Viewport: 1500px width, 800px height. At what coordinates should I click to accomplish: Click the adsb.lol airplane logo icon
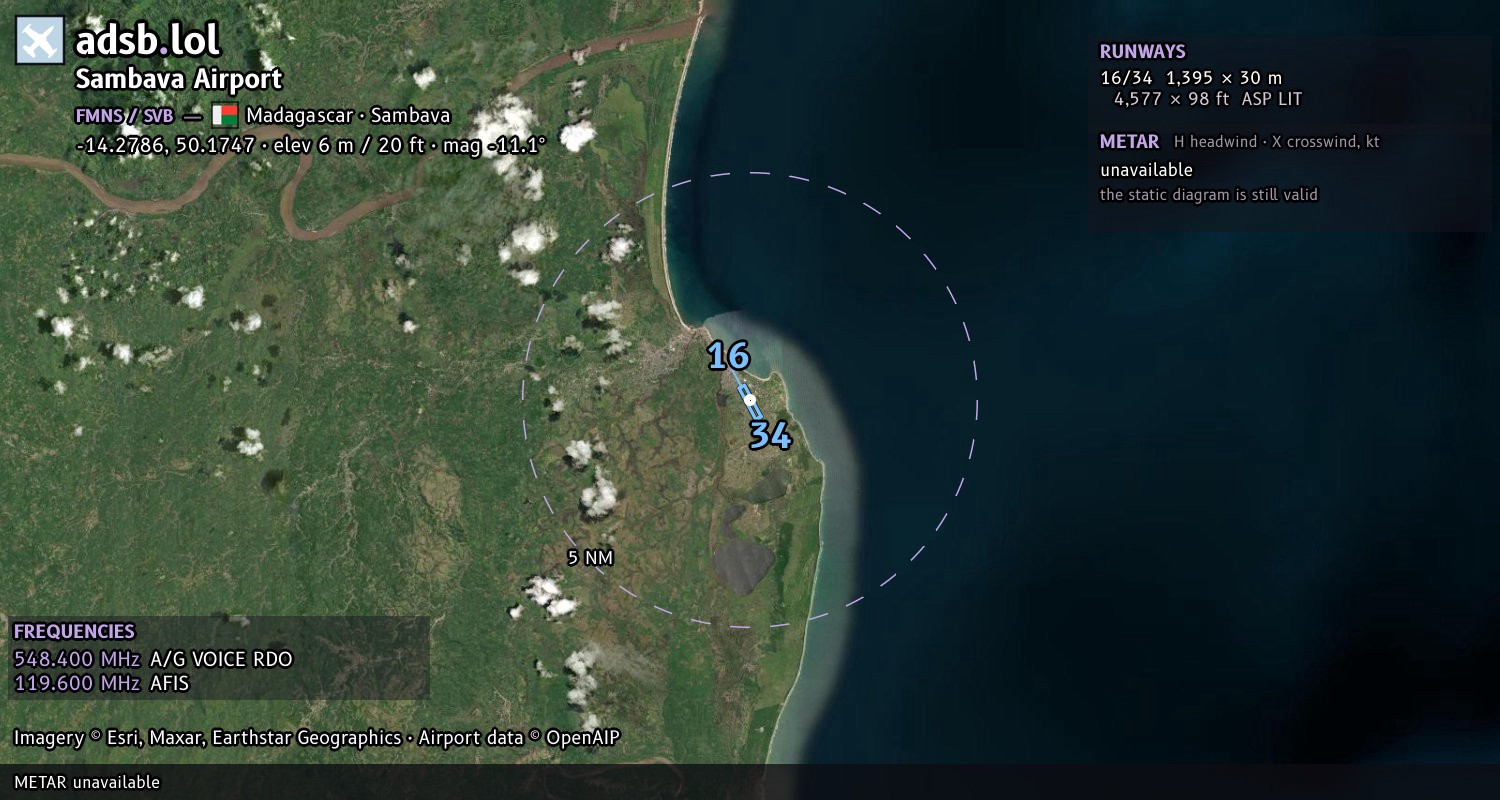(40, 41)
